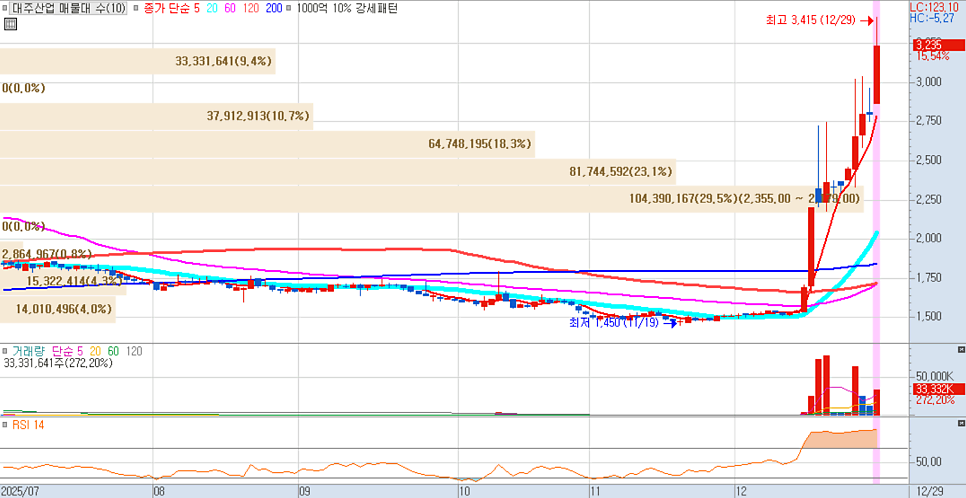Screen dimensions: 966x498
Task: Toggle the 대주산업 매물대 수(10) indicator box
Action: (6, 9)
